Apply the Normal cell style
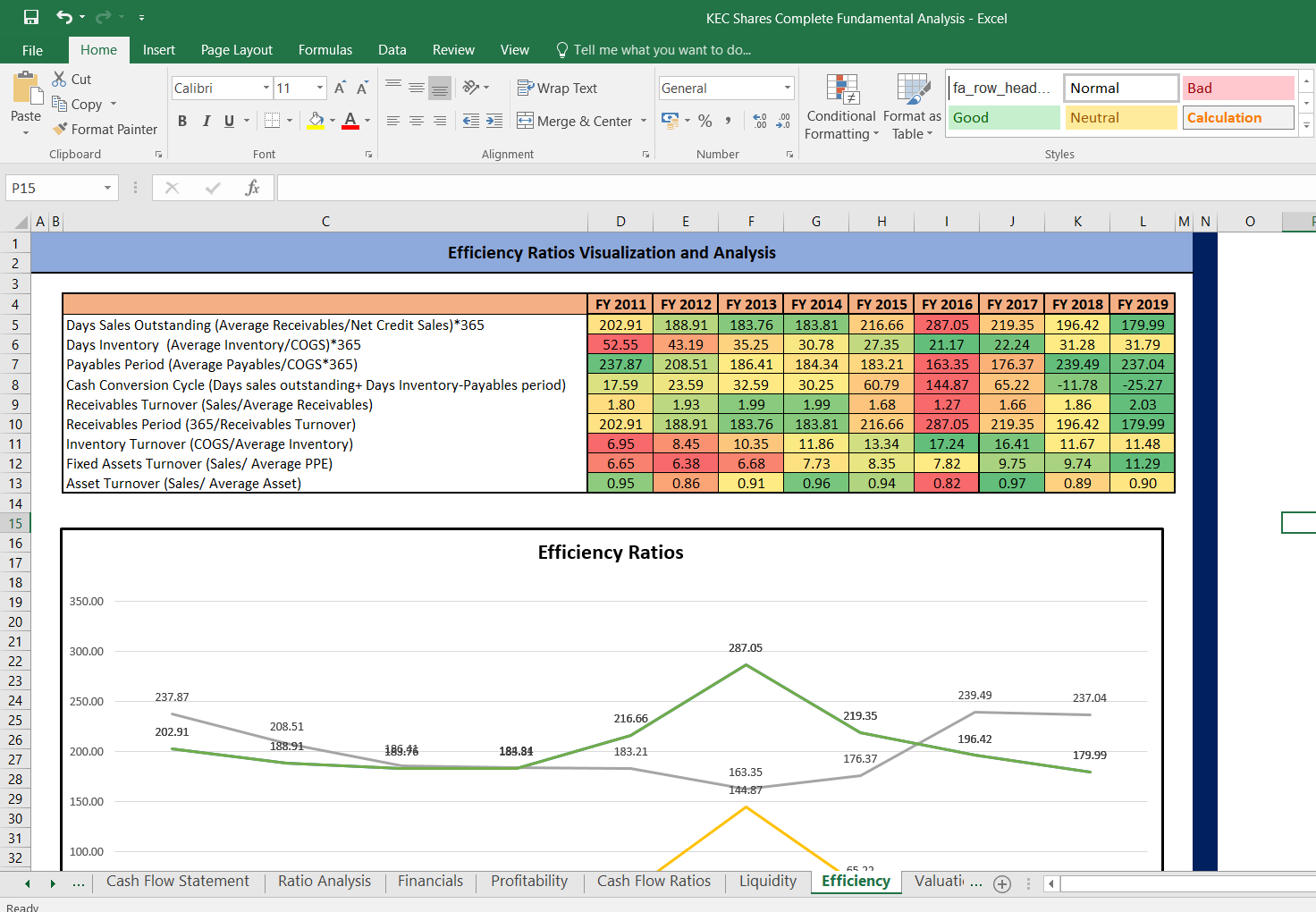This screenshot has height=912, width=1316. 1120,88
